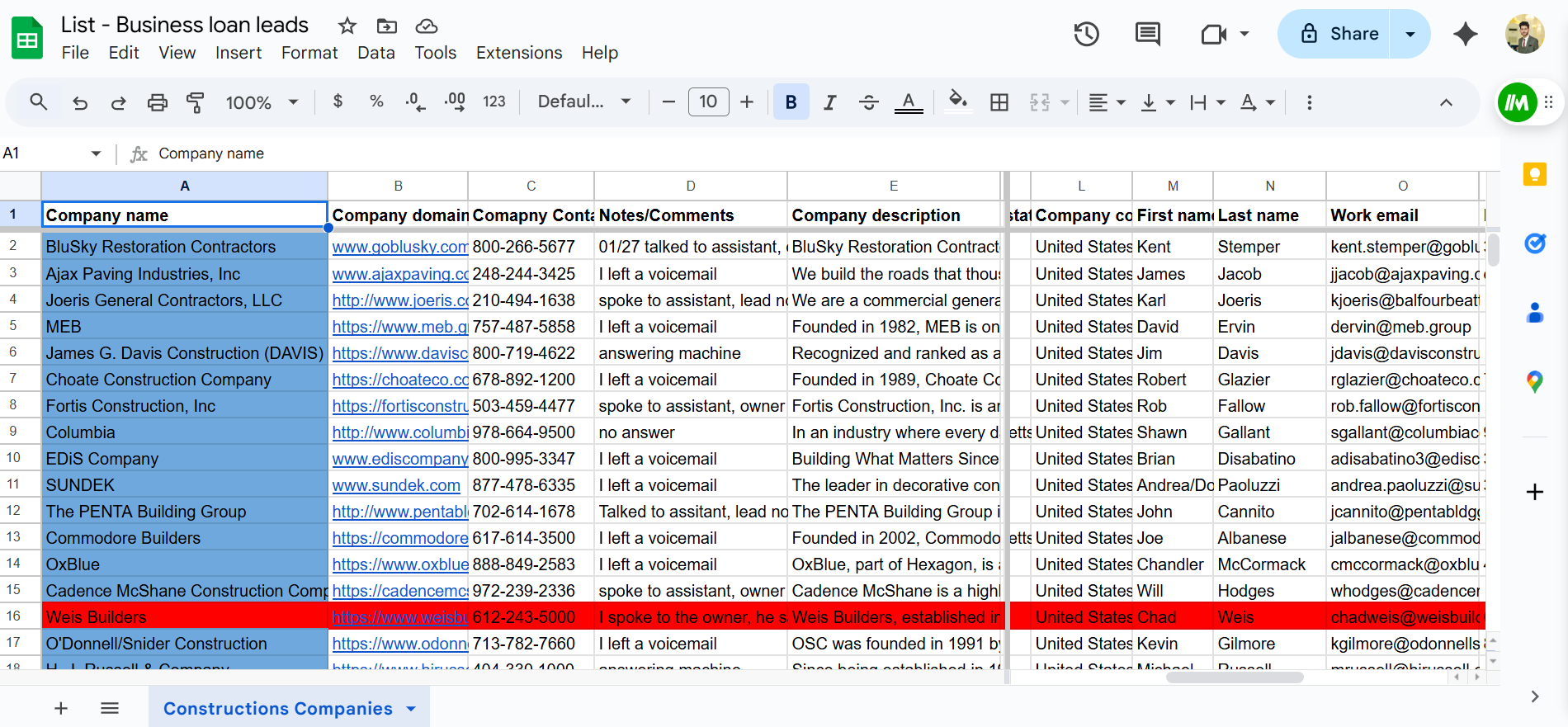Open the www.sundek.com link
Viewport: 1568px width, 727px height.
coord(396,485)
